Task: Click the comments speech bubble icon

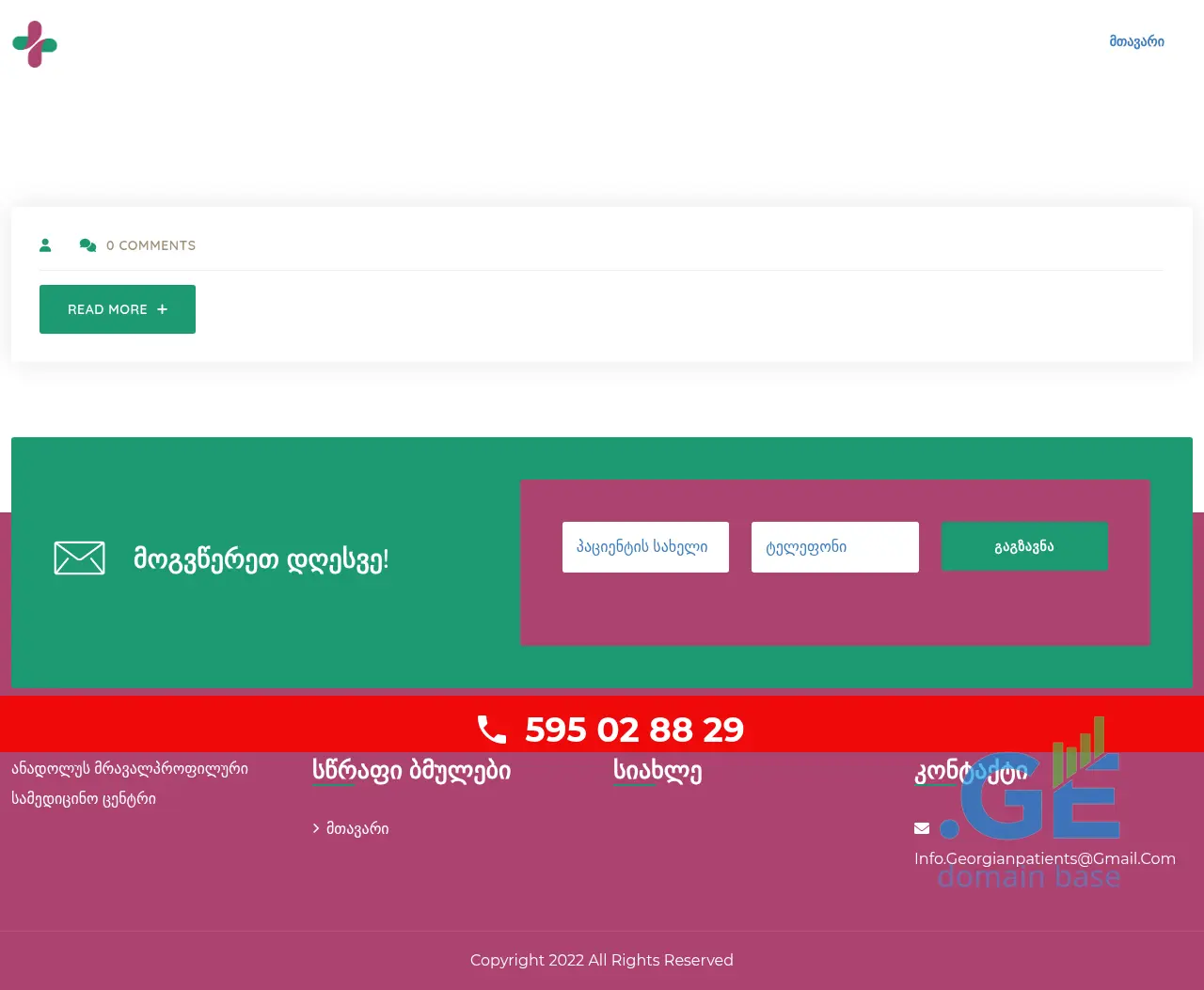Action: click(87, 245)
